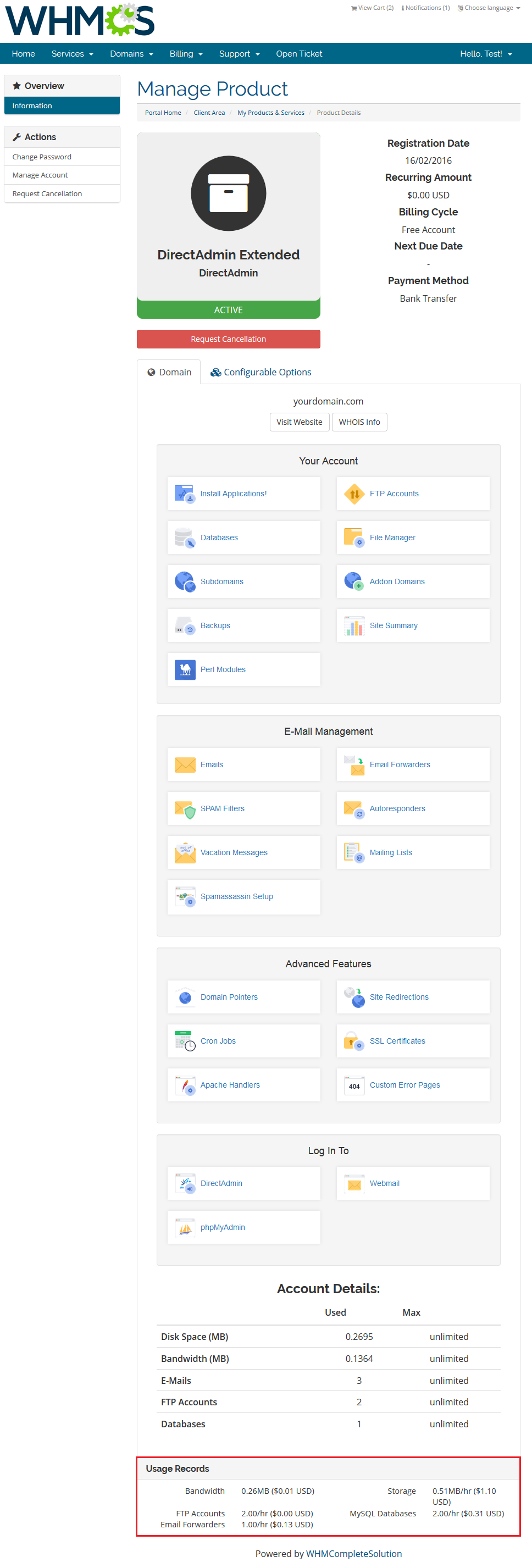Select the Perl Modules camel icon

click(x=185, y=669)
